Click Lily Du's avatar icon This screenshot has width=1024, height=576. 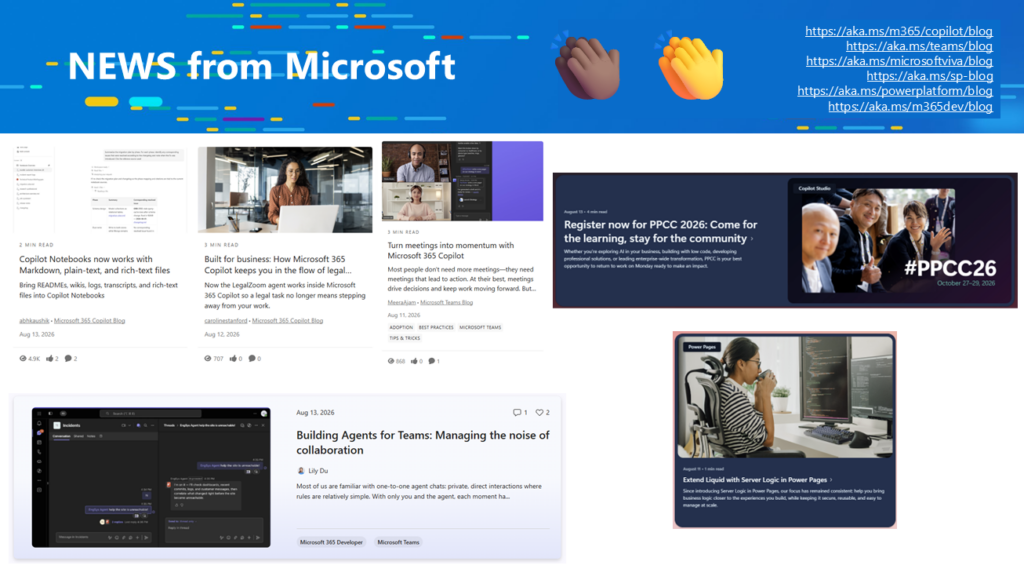301,471
